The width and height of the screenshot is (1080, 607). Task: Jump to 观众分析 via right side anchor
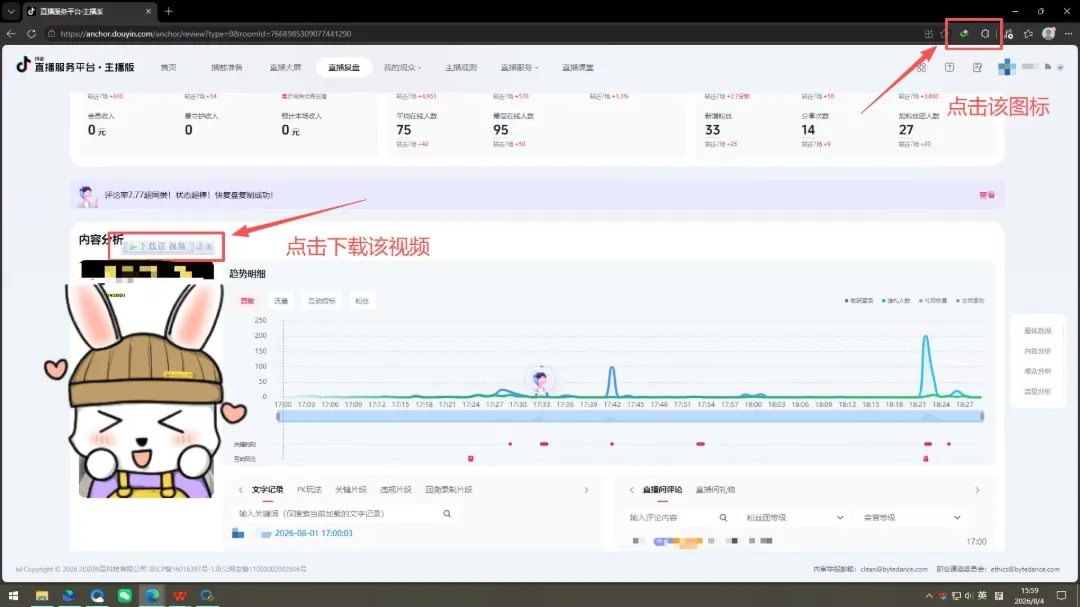click(1037, 371)
